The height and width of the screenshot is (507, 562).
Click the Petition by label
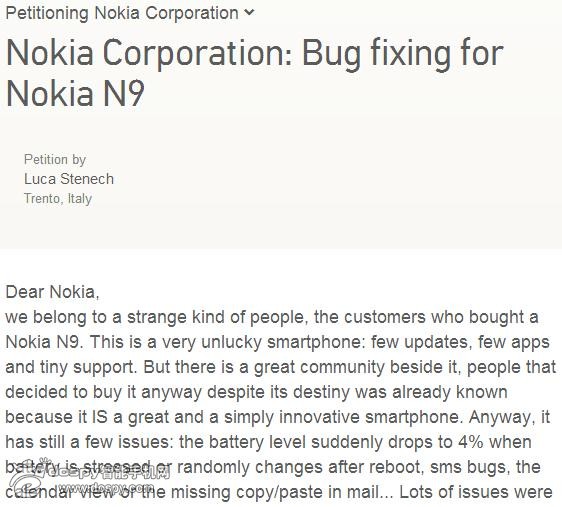[55, 159]
